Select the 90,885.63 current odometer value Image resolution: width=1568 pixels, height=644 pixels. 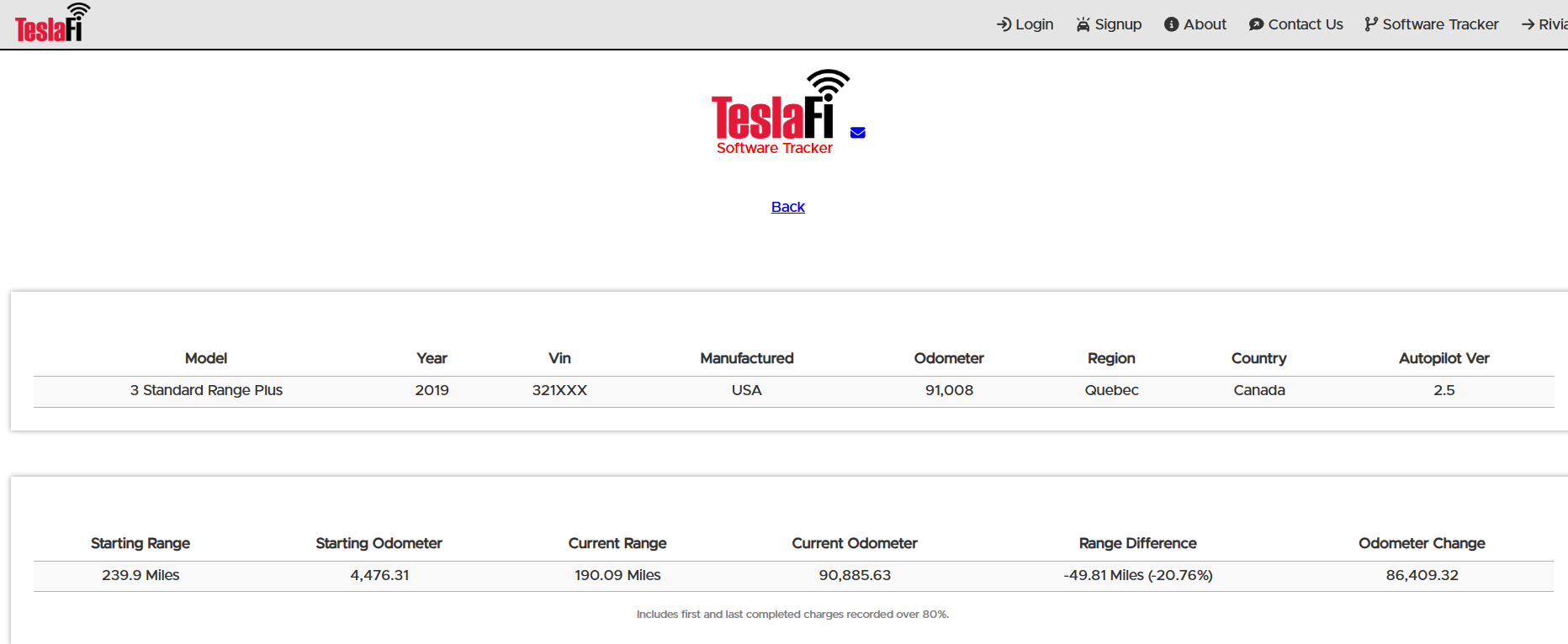[855, 575]
